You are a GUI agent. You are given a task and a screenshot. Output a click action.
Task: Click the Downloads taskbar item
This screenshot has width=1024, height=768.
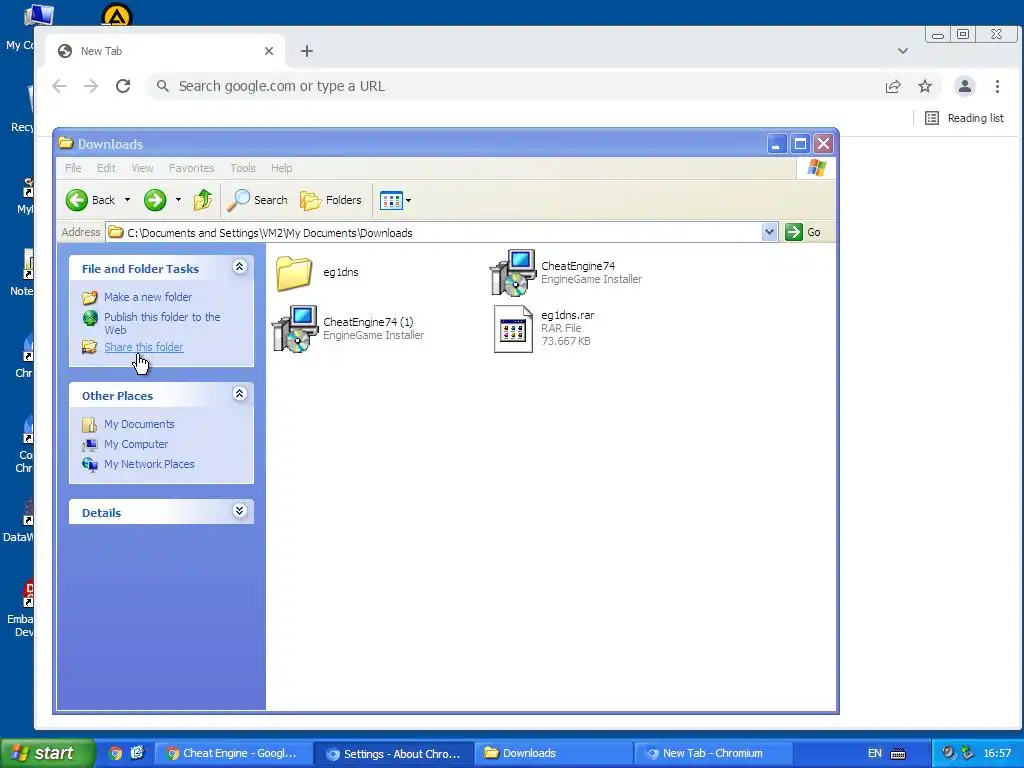pos(552,753)
